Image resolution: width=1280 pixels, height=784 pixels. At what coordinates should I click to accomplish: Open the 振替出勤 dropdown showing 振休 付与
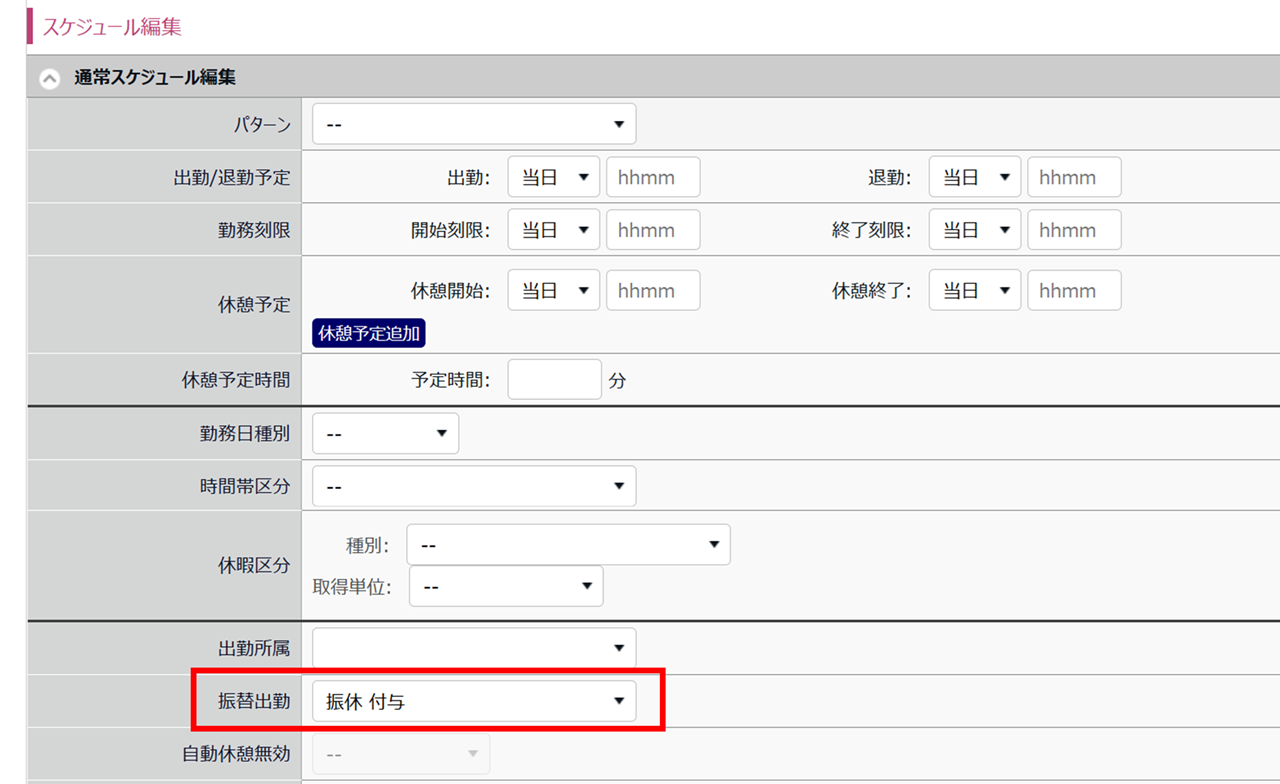(474, 701)
